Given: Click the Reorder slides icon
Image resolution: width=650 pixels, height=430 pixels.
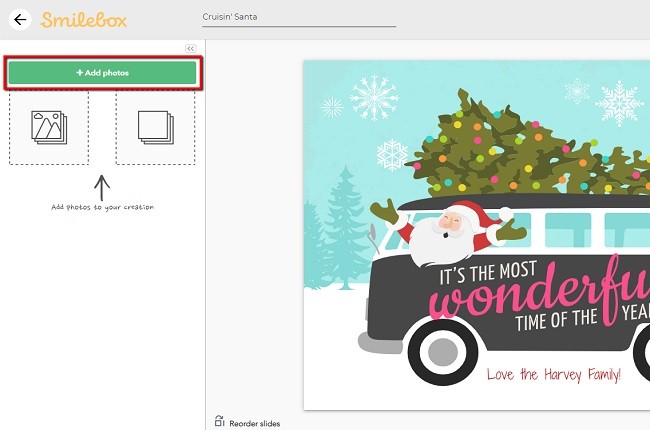Looking at the screenshot, I should (x=219, y=421).
